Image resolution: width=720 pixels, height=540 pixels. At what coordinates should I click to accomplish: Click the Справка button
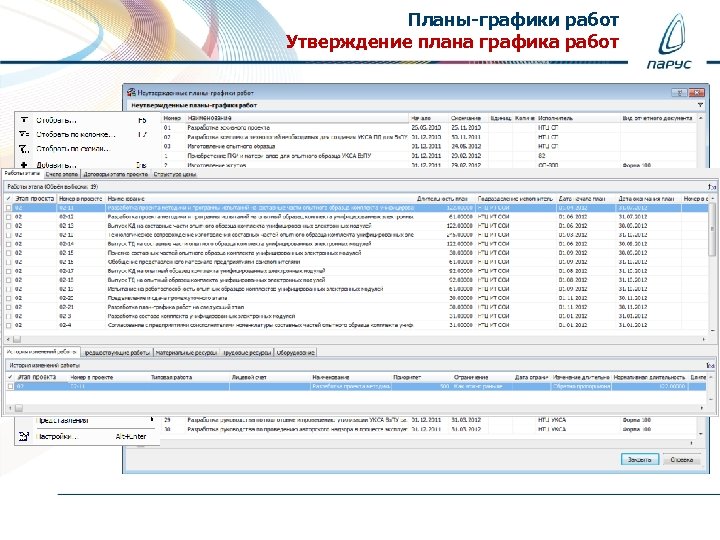click(681, 459)
